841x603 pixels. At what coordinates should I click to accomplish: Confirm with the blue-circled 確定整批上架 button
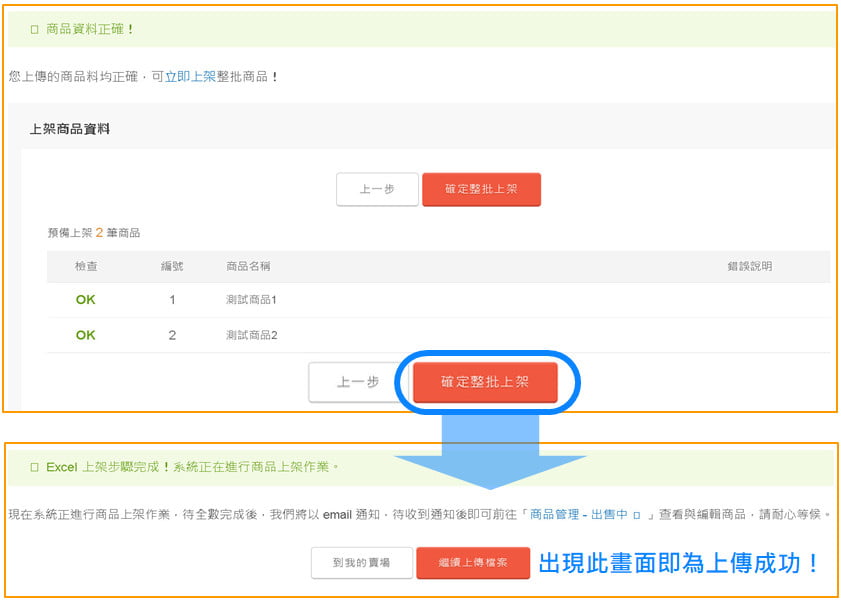pos(485,382)
